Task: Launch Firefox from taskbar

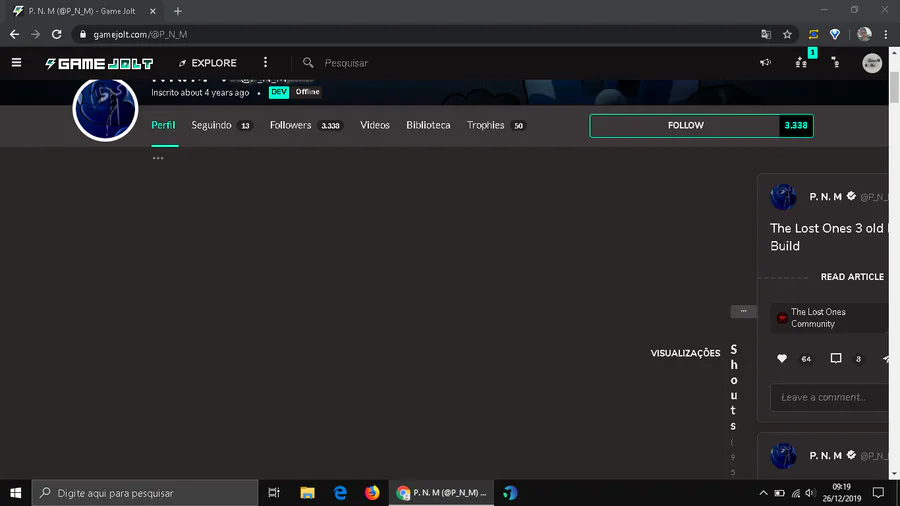Action: click(x=372, y=493)
